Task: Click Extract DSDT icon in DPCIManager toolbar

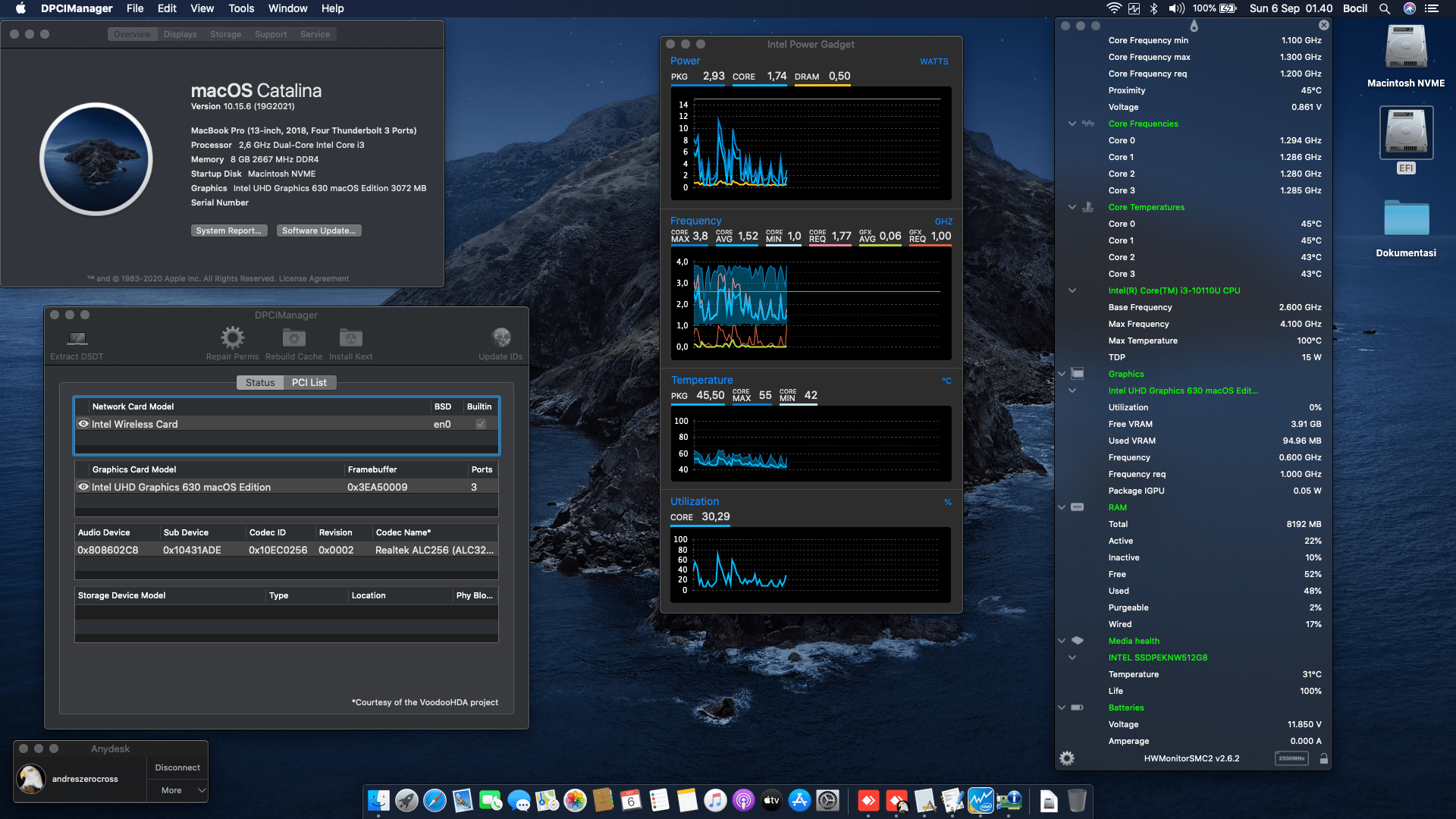Action: pos(77,338)
